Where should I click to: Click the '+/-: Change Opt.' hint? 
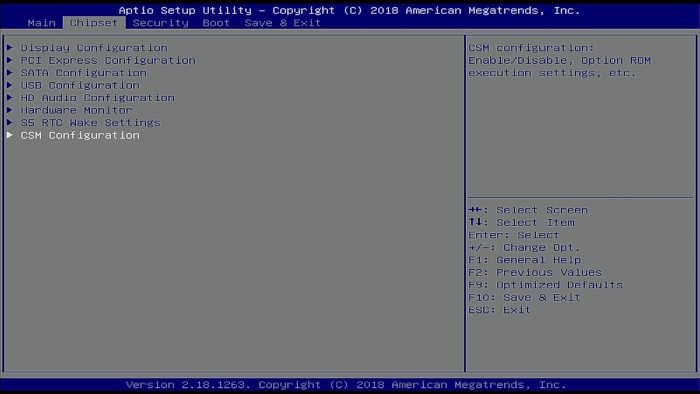point(524,248)
